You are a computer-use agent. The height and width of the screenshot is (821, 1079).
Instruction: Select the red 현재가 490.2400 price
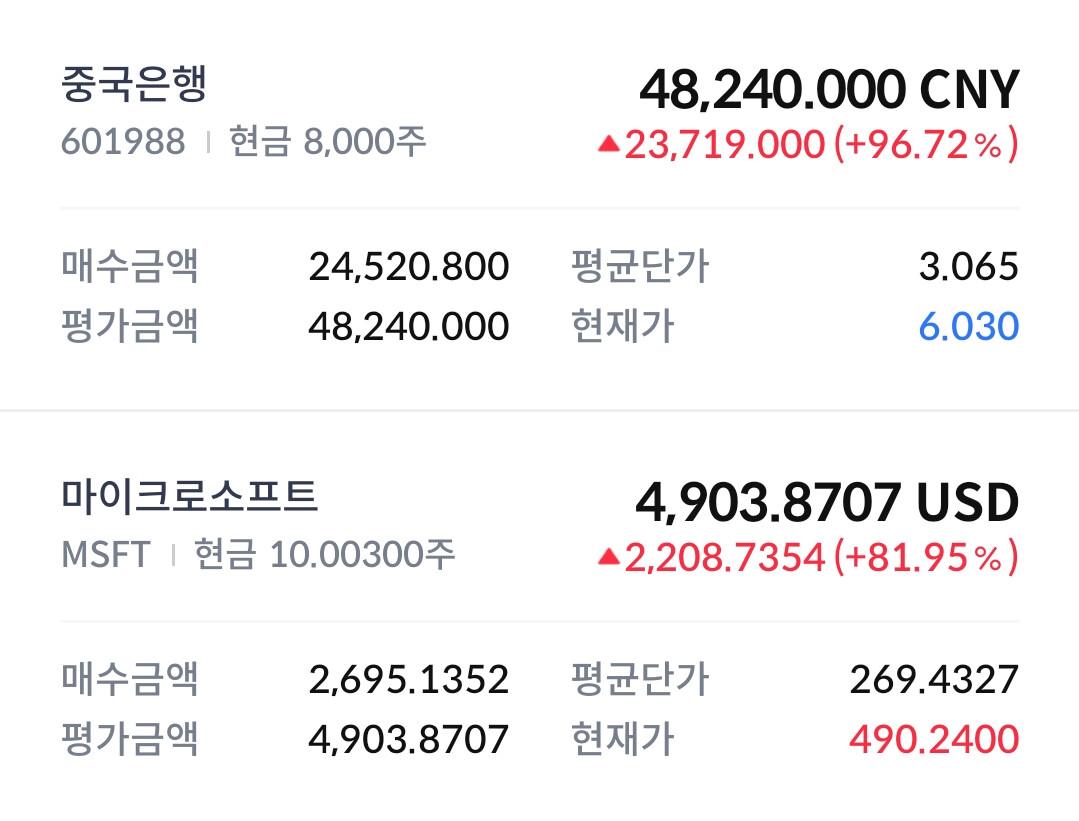pyautogui.click(x=934, y=739)
